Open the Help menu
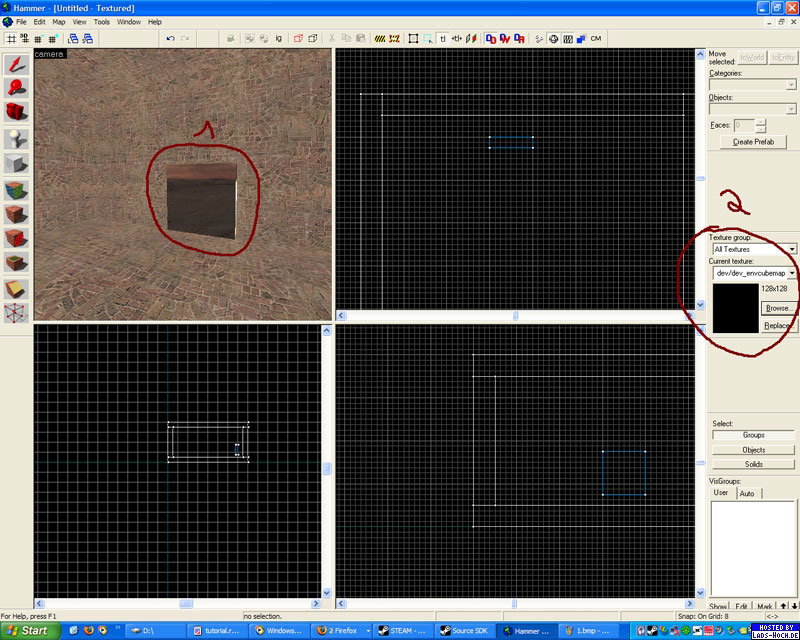This screenshot has height=640, width=800. 155,22
